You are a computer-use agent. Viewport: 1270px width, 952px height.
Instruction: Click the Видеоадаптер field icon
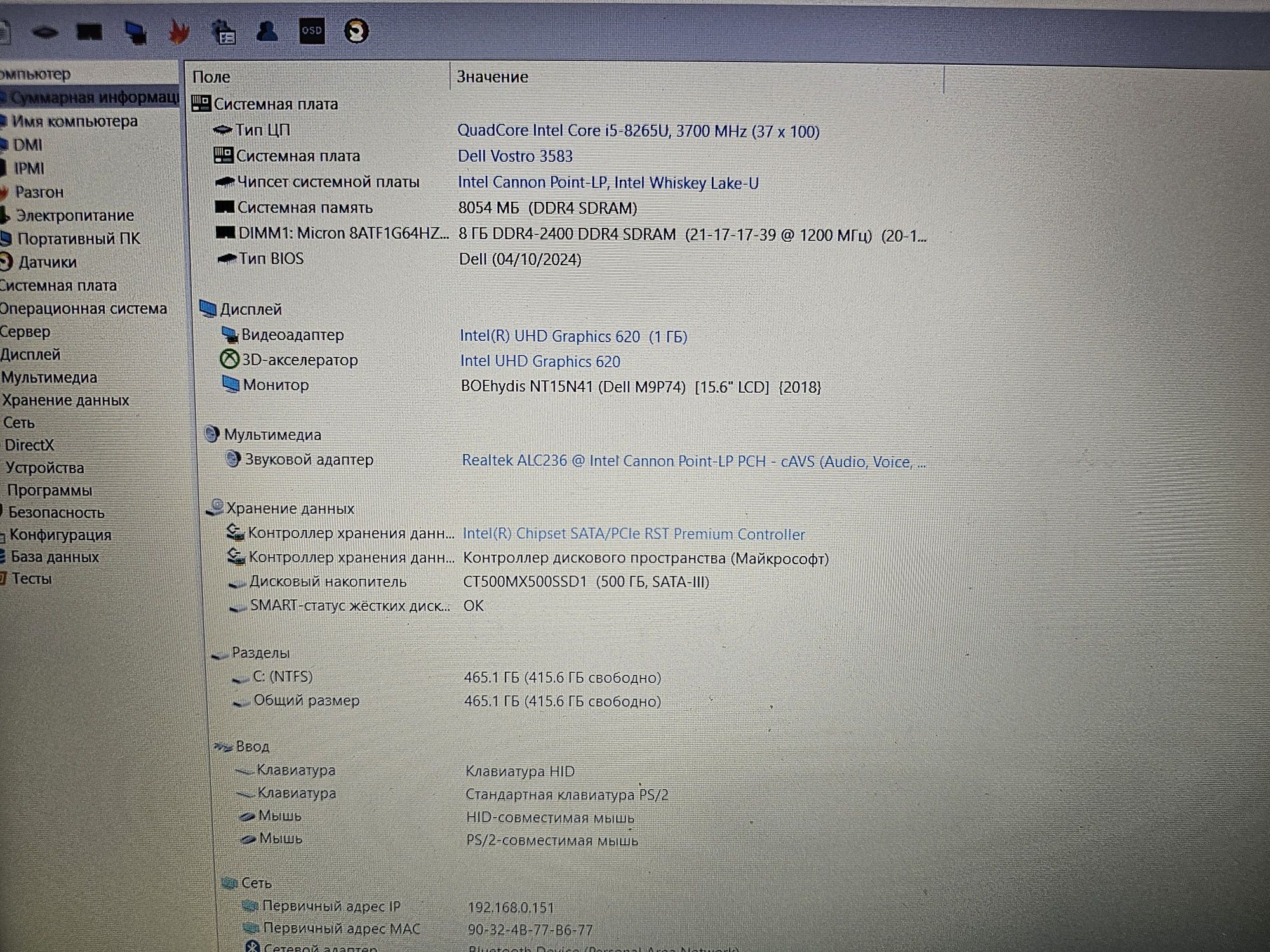click(x=229, y=334)
